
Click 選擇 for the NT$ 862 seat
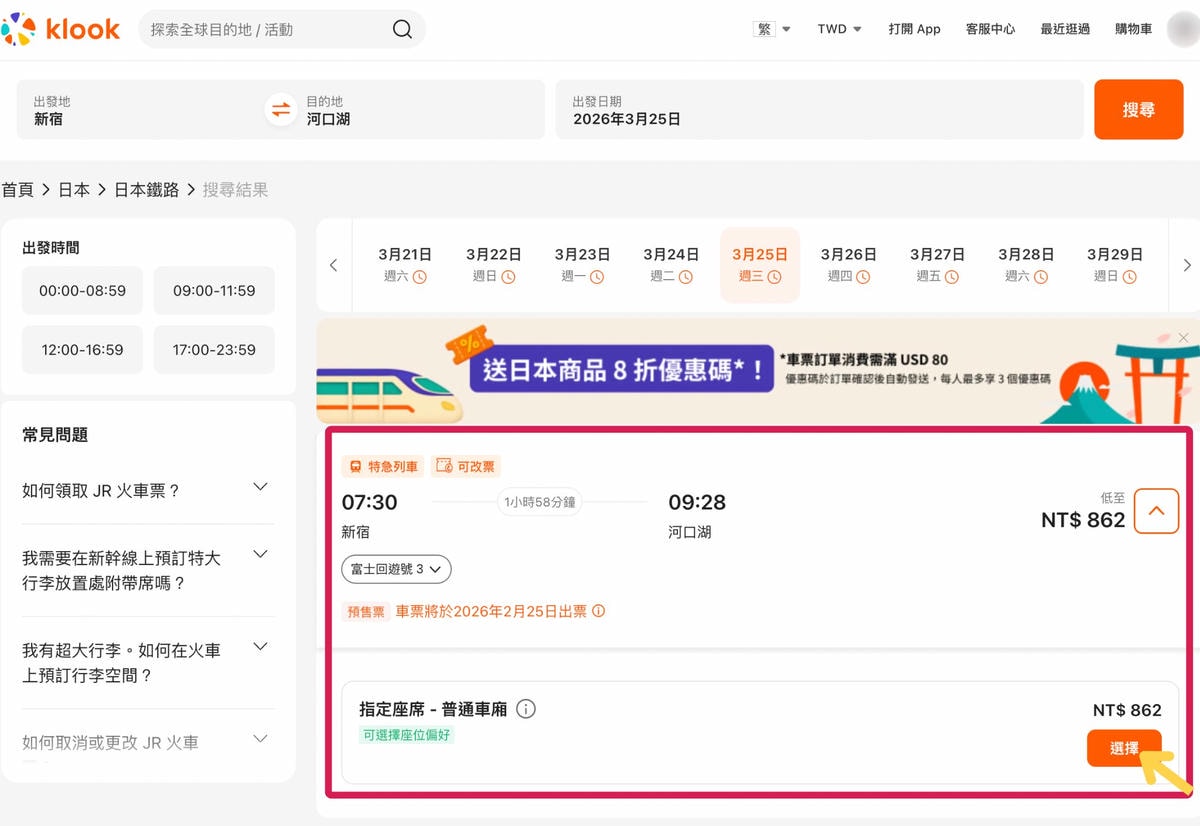(x=1124, y=748)
